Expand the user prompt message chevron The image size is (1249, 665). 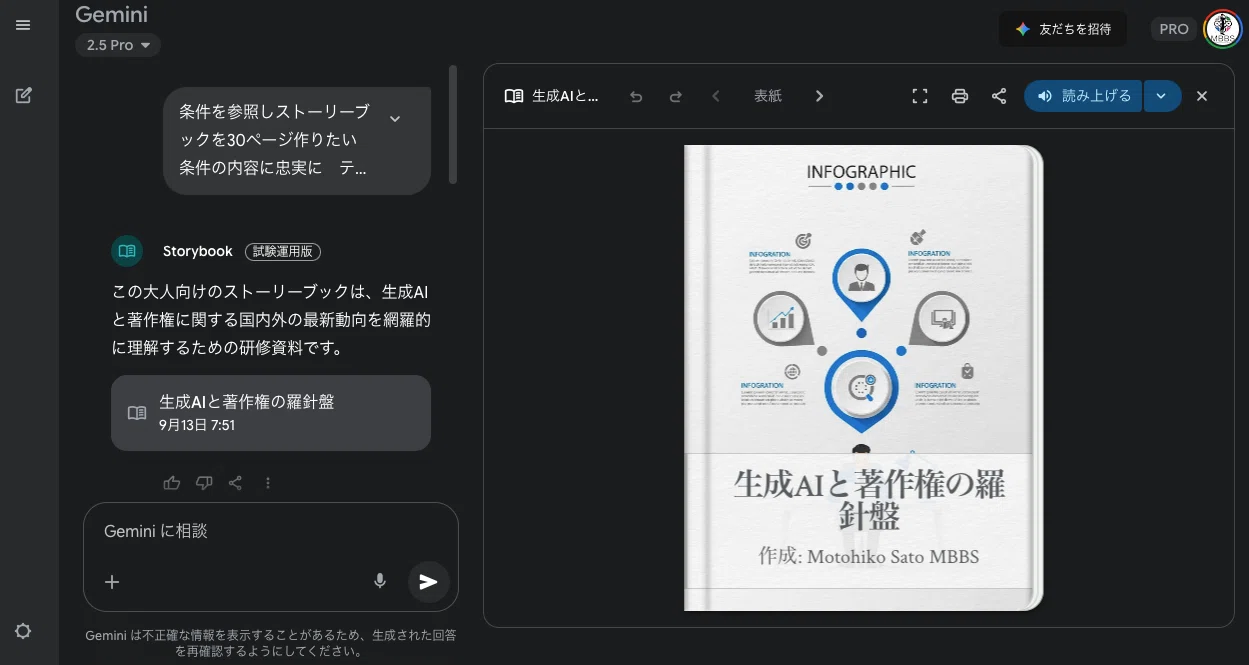(x=395, y=118)
